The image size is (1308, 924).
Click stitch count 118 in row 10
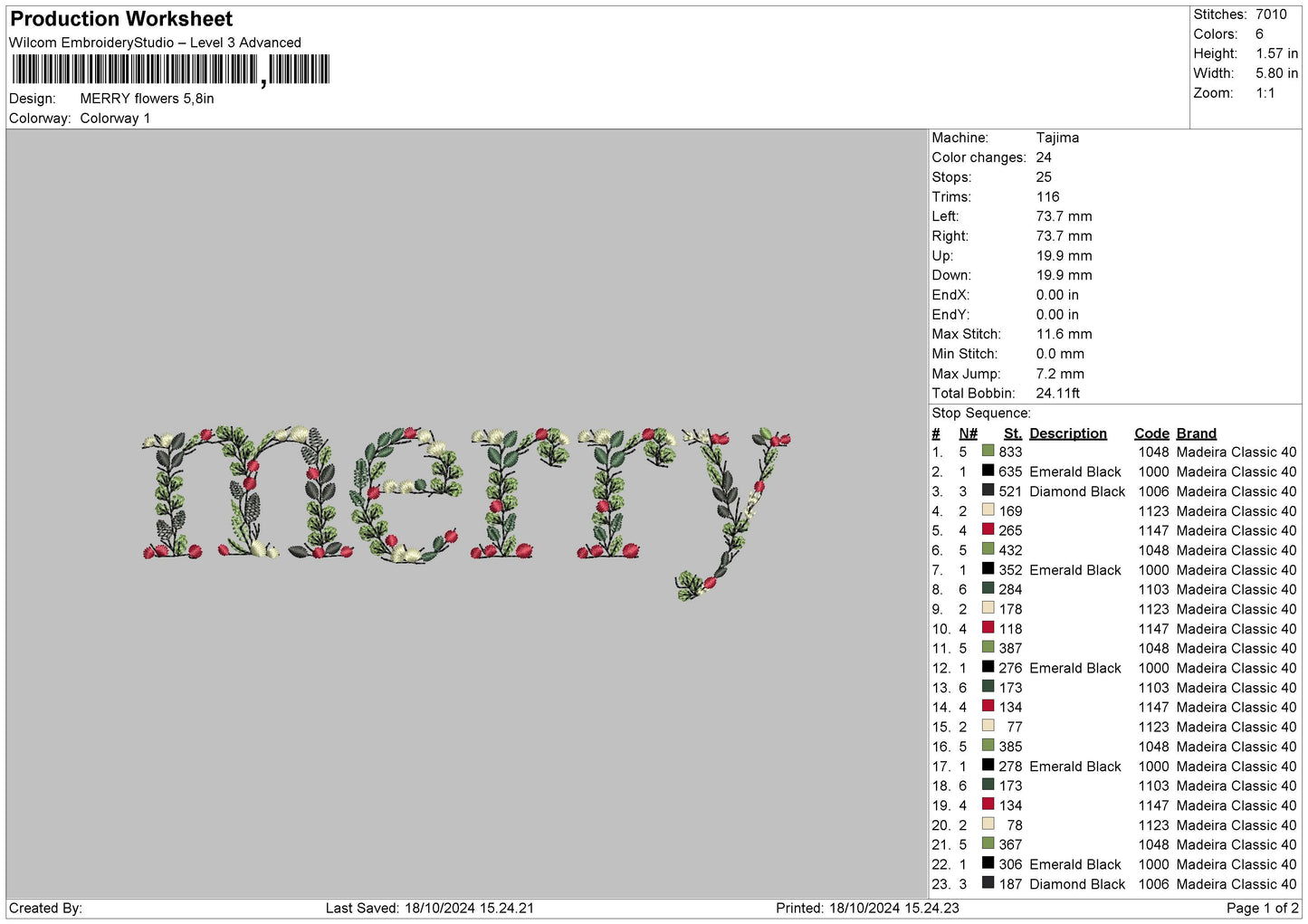click(1011, 629)
